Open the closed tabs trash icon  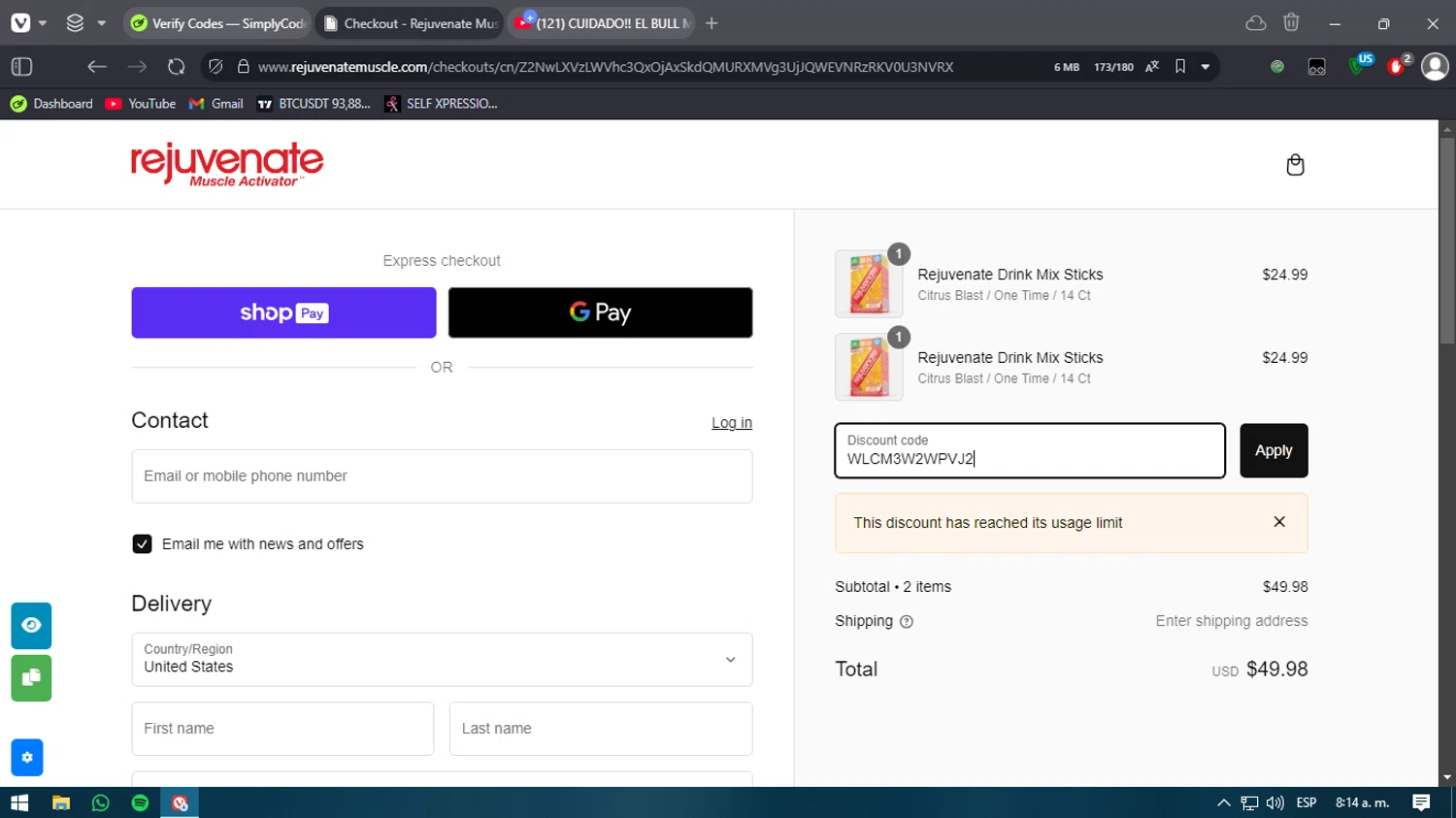(x=1291, y=23)
